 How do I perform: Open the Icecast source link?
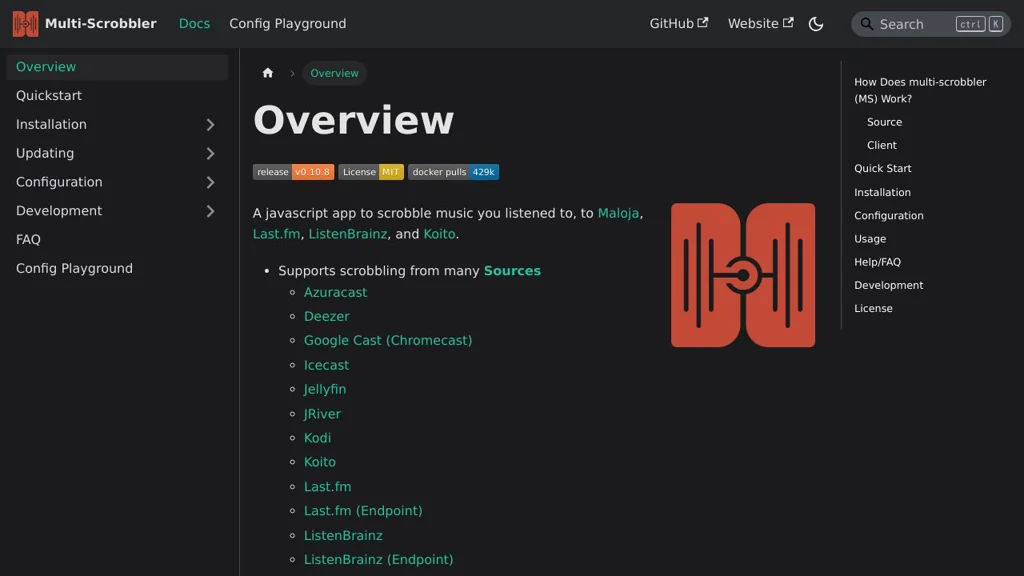pos(326,365)
